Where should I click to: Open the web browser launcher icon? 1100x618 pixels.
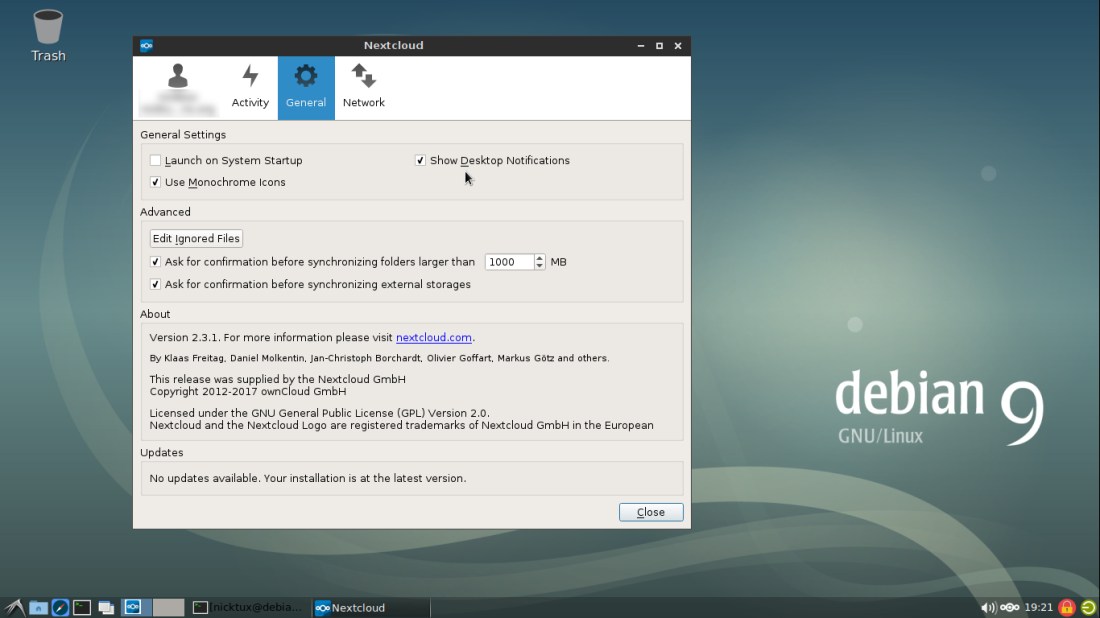(x=60, y=607)
